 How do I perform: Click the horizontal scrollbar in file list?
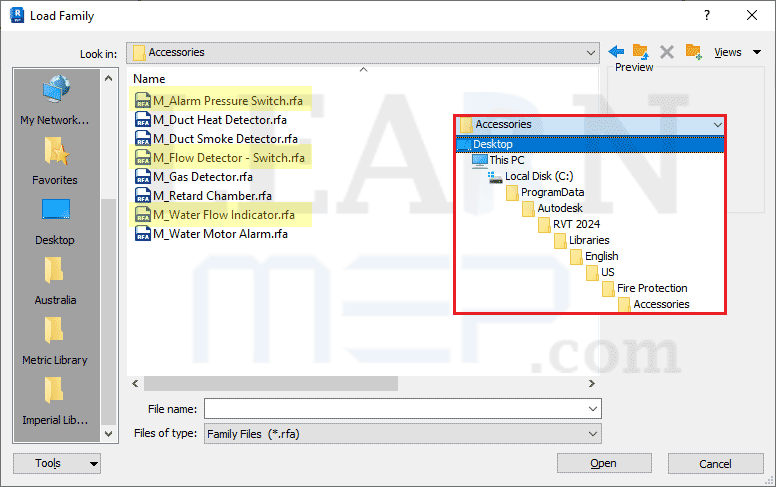(x=270, y=383)
